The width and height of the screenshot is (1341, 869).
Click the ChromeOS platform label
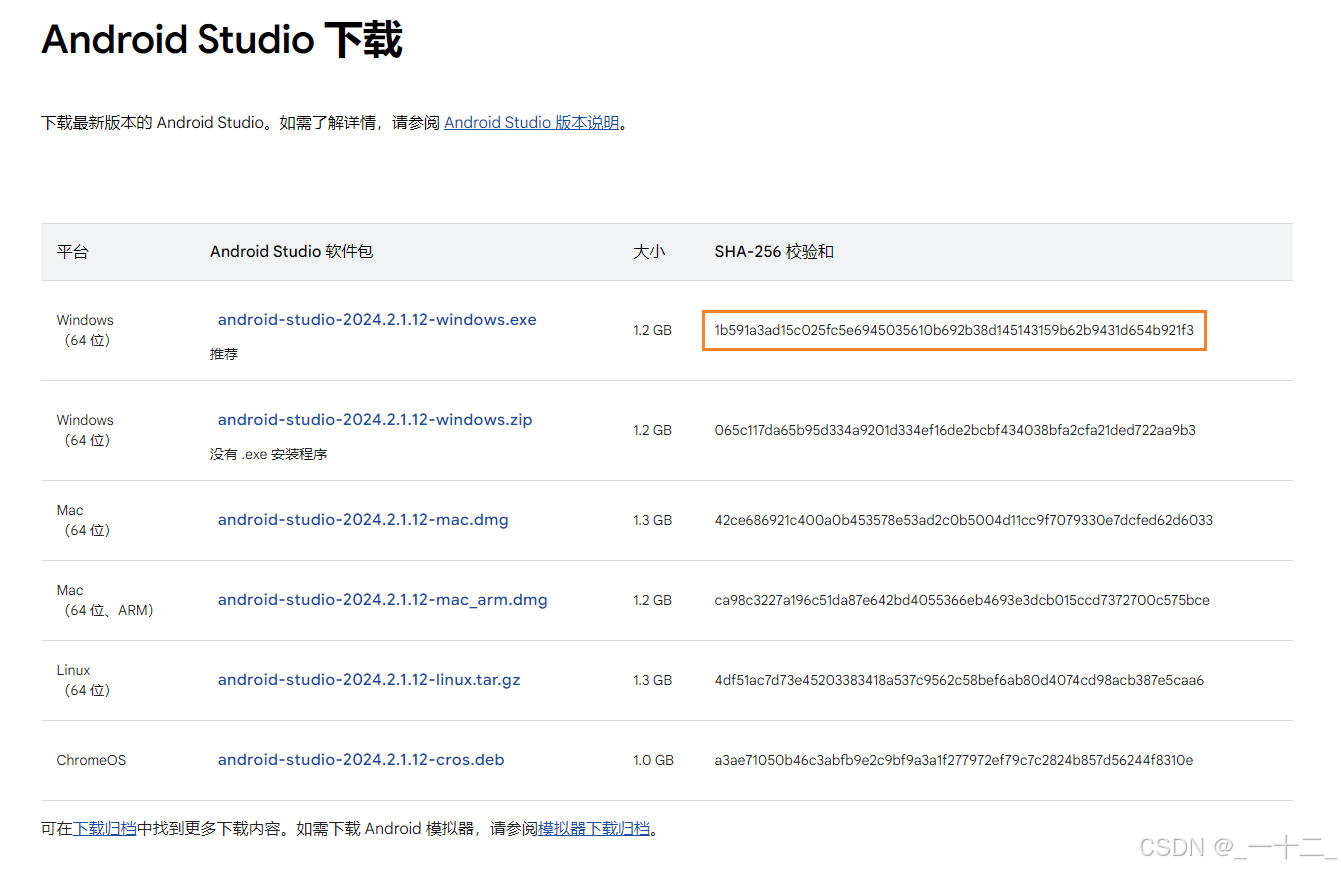[x=91, y=760]
